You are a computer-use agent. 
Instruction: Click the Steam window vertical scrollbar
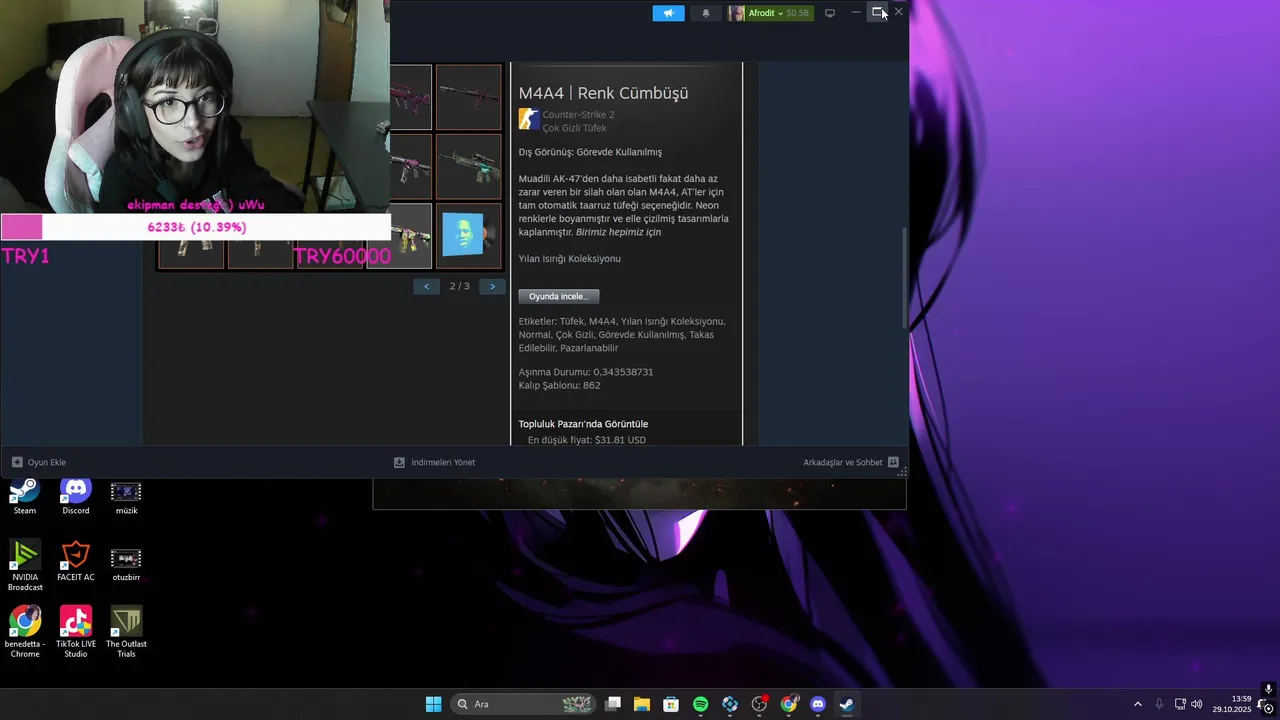click(905, 277)
